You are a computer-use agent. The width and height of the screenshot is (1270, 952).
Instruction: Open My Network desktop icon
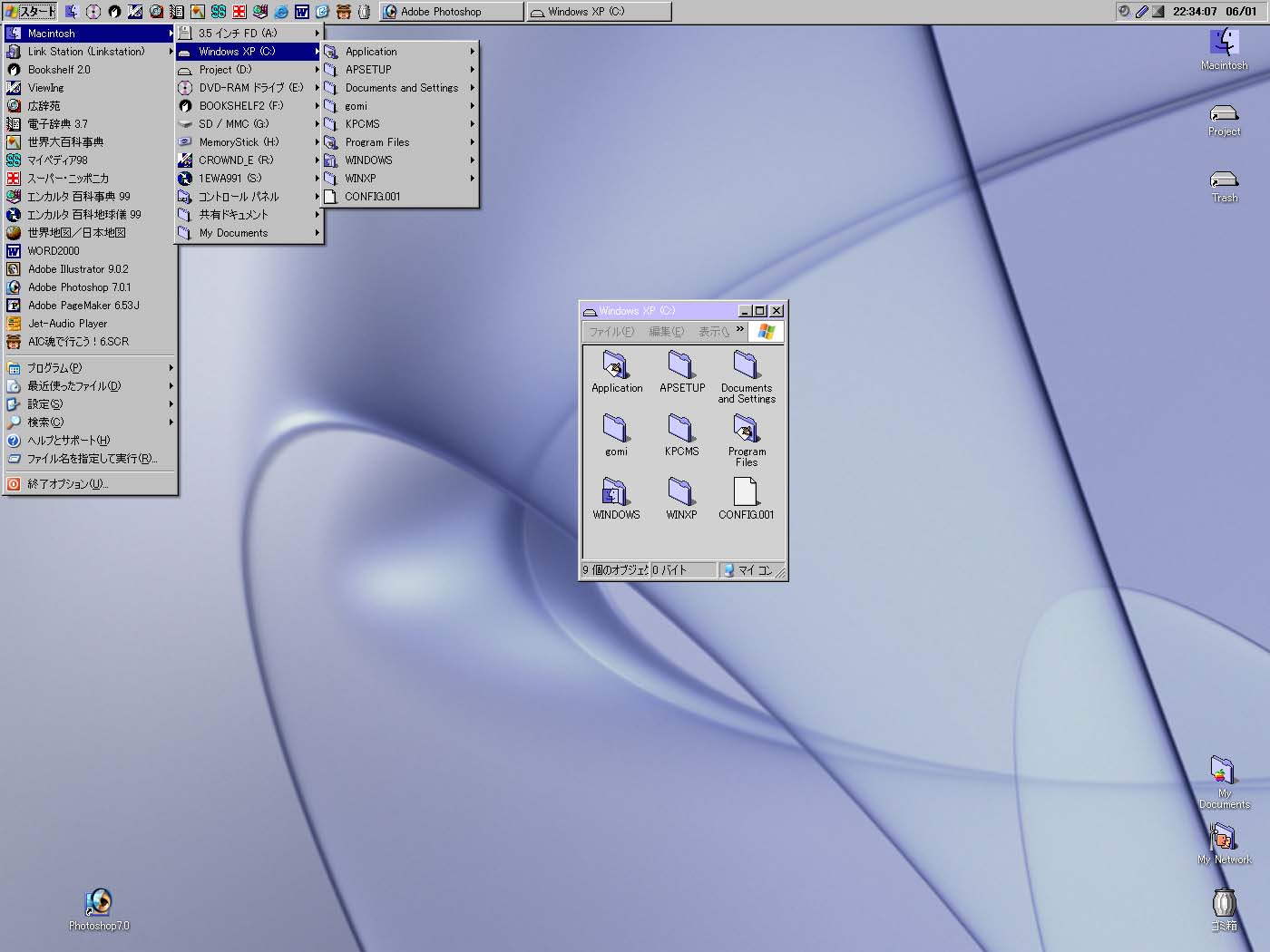click(1225, 844)
